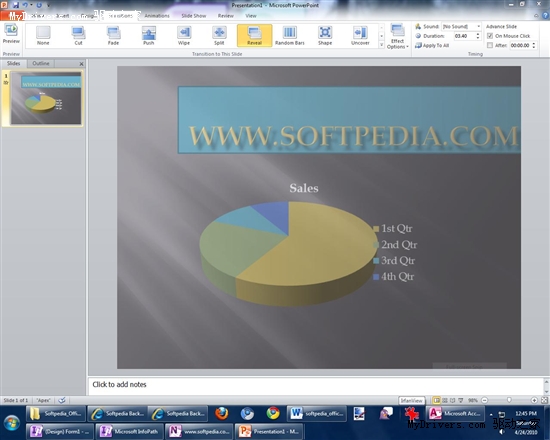The height and width of the screenshot is (440, 550).
Task: Switch to Slide Sorter view
Action: point(445,400)
